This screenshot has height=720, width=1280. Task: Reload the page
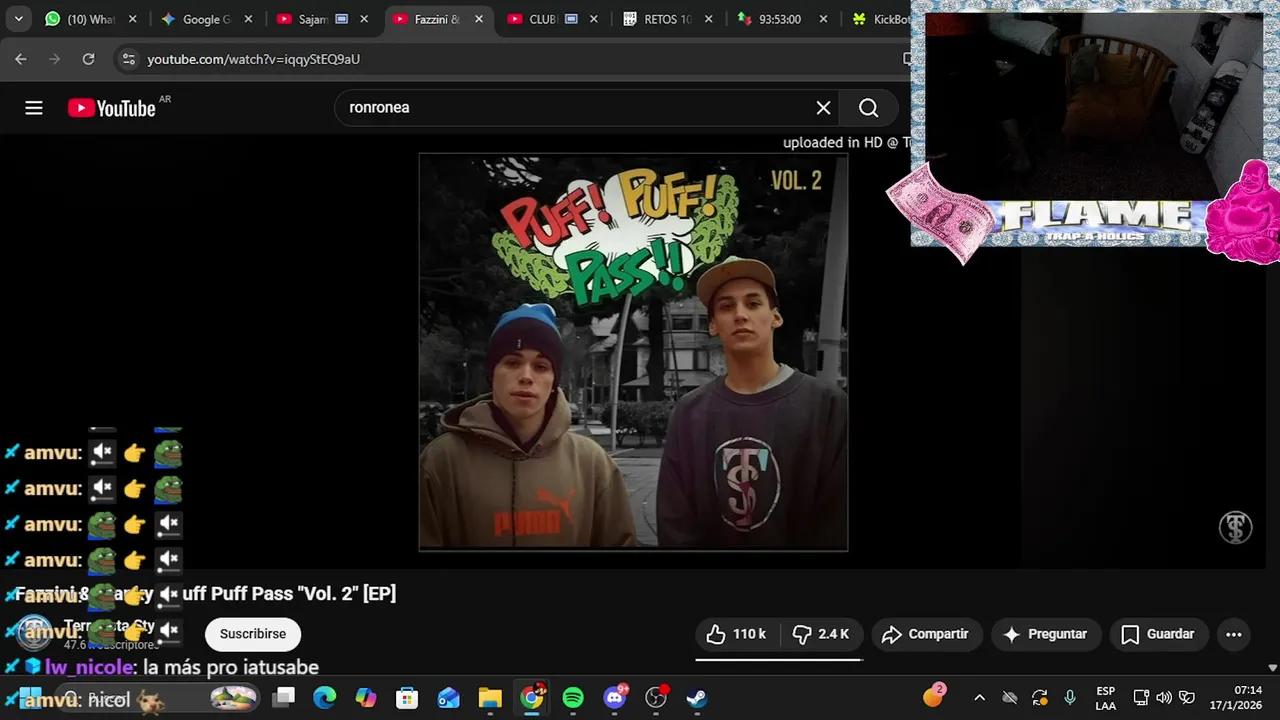(88, 59)
